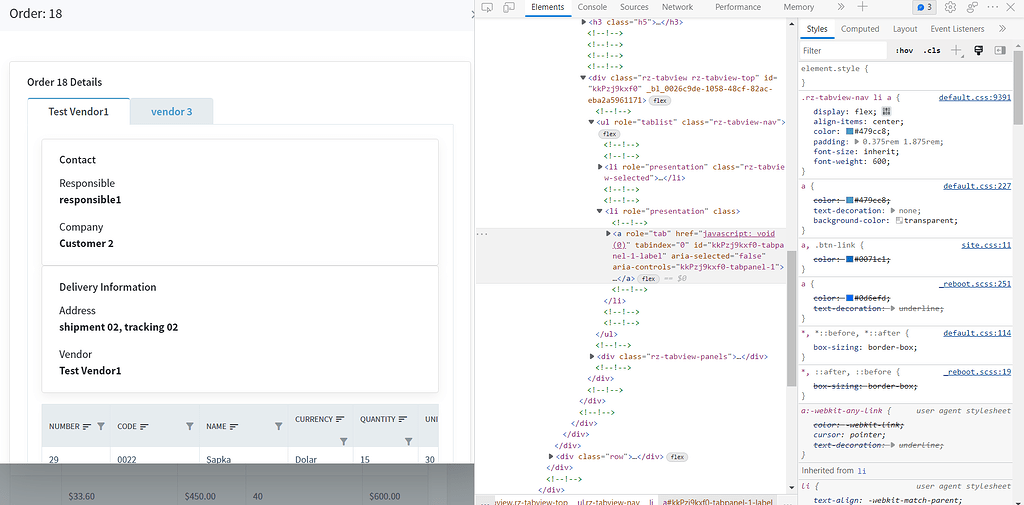This screenshot has height=505, width=1024.
Task: Expand the h3 class h5 node
Action: pyautogui.click(x=584, y=22)
